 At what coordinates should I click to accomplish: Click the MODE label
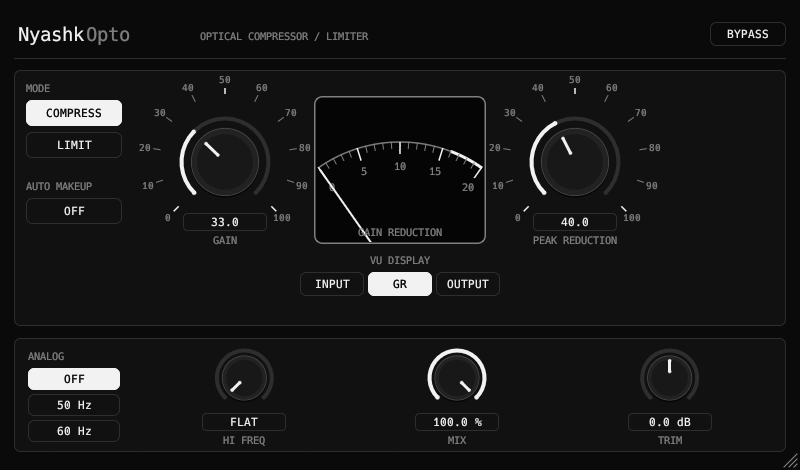click(x=38, y=88)
